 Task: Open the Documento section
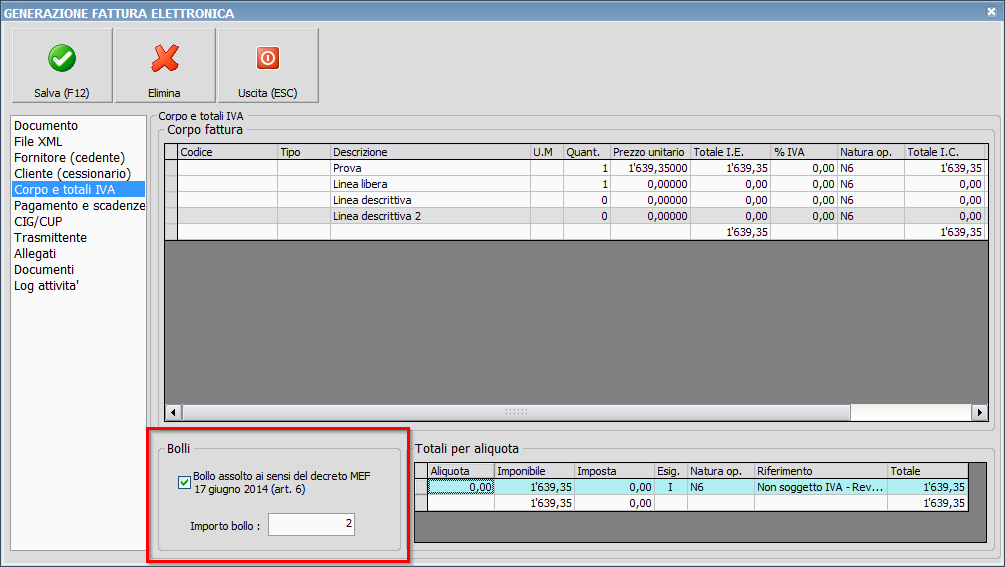[x=46, y=126]
